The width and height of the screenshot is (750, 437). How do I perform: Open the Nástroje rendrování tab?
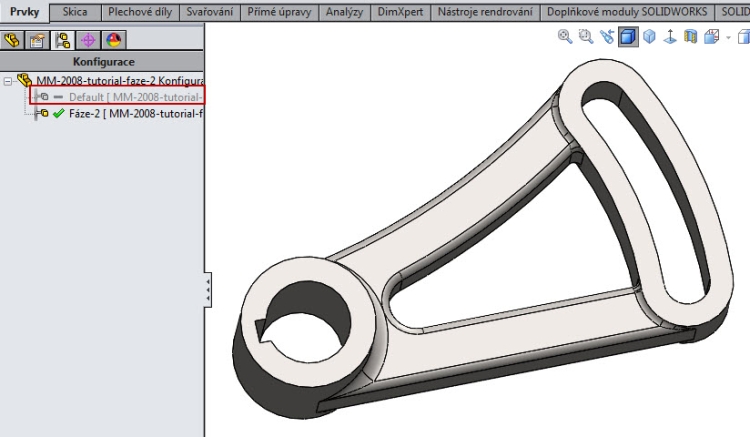485,12
